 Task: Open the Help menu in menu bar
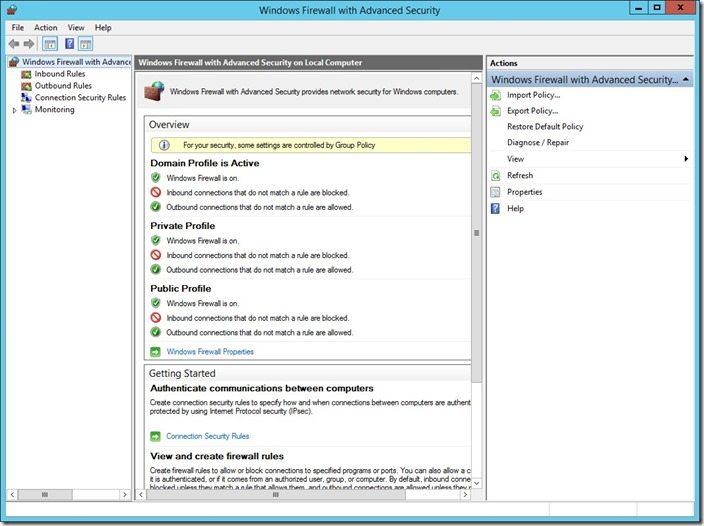[103, 28]
